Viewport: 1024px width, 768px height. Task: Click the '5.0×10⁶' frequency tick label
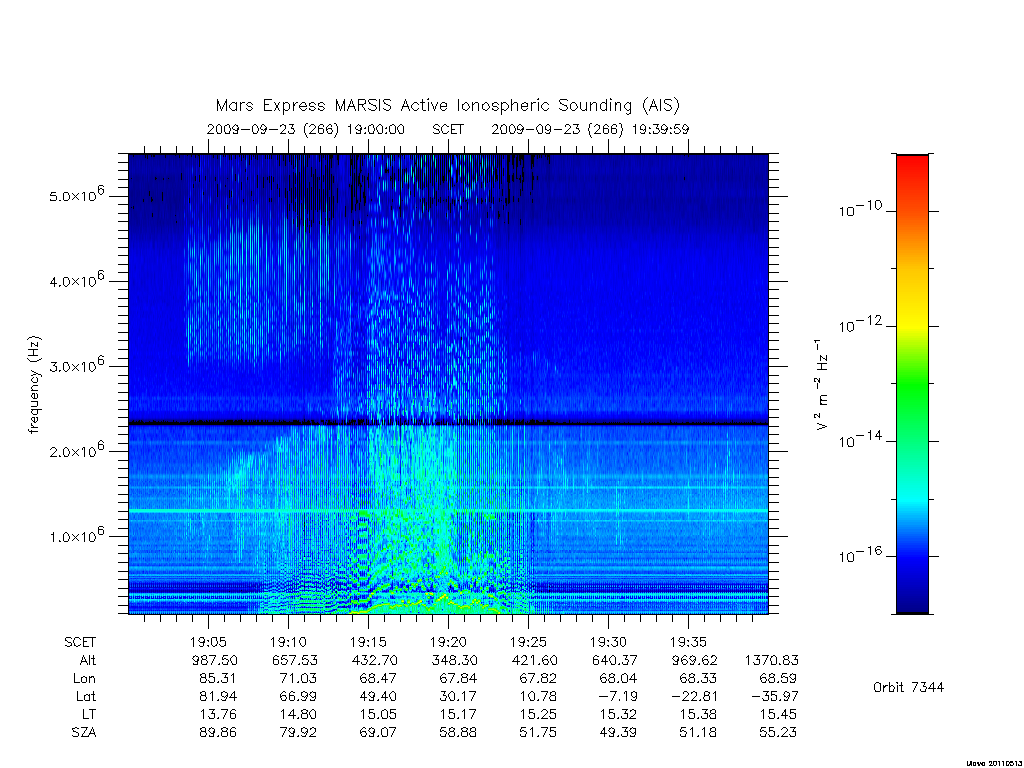point(76,195)
